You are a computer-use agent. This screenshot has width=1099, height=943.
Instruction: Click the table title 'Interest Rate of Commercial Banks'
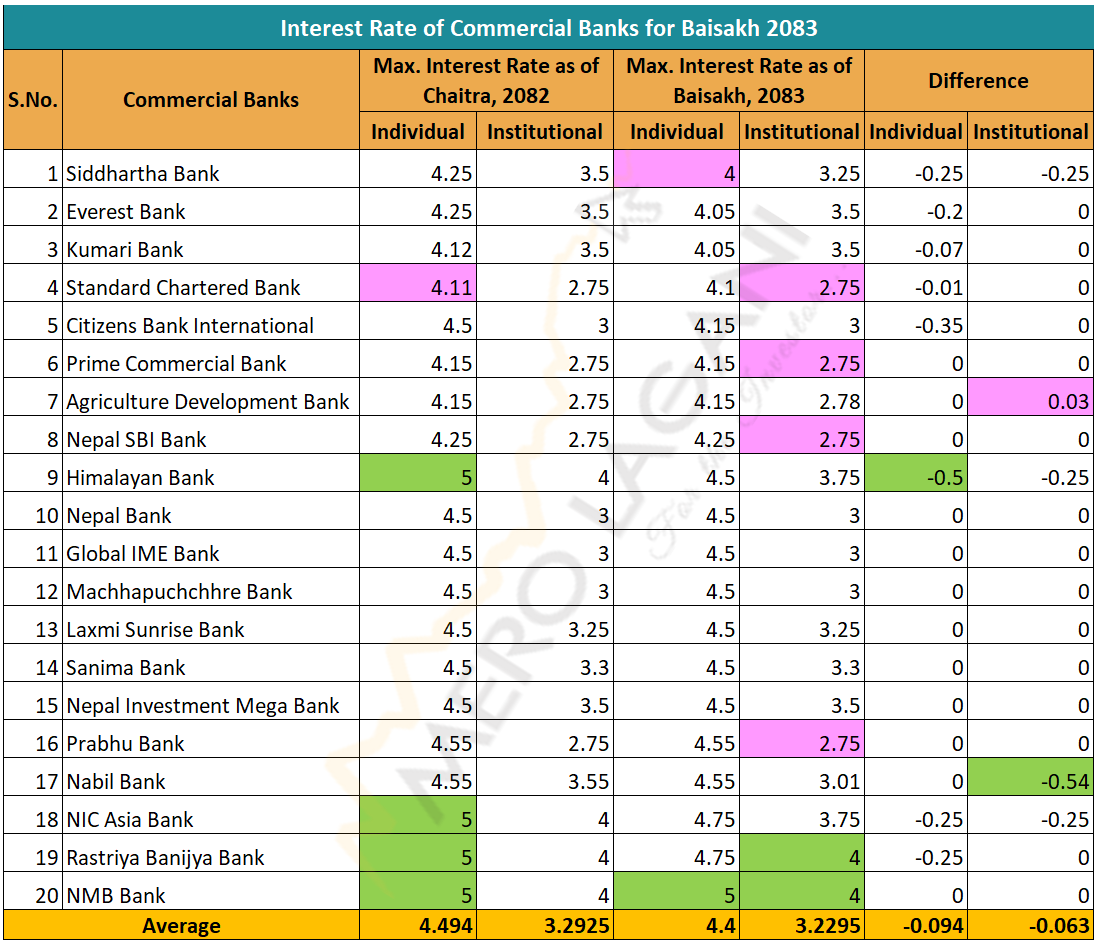tap(548, 27)
